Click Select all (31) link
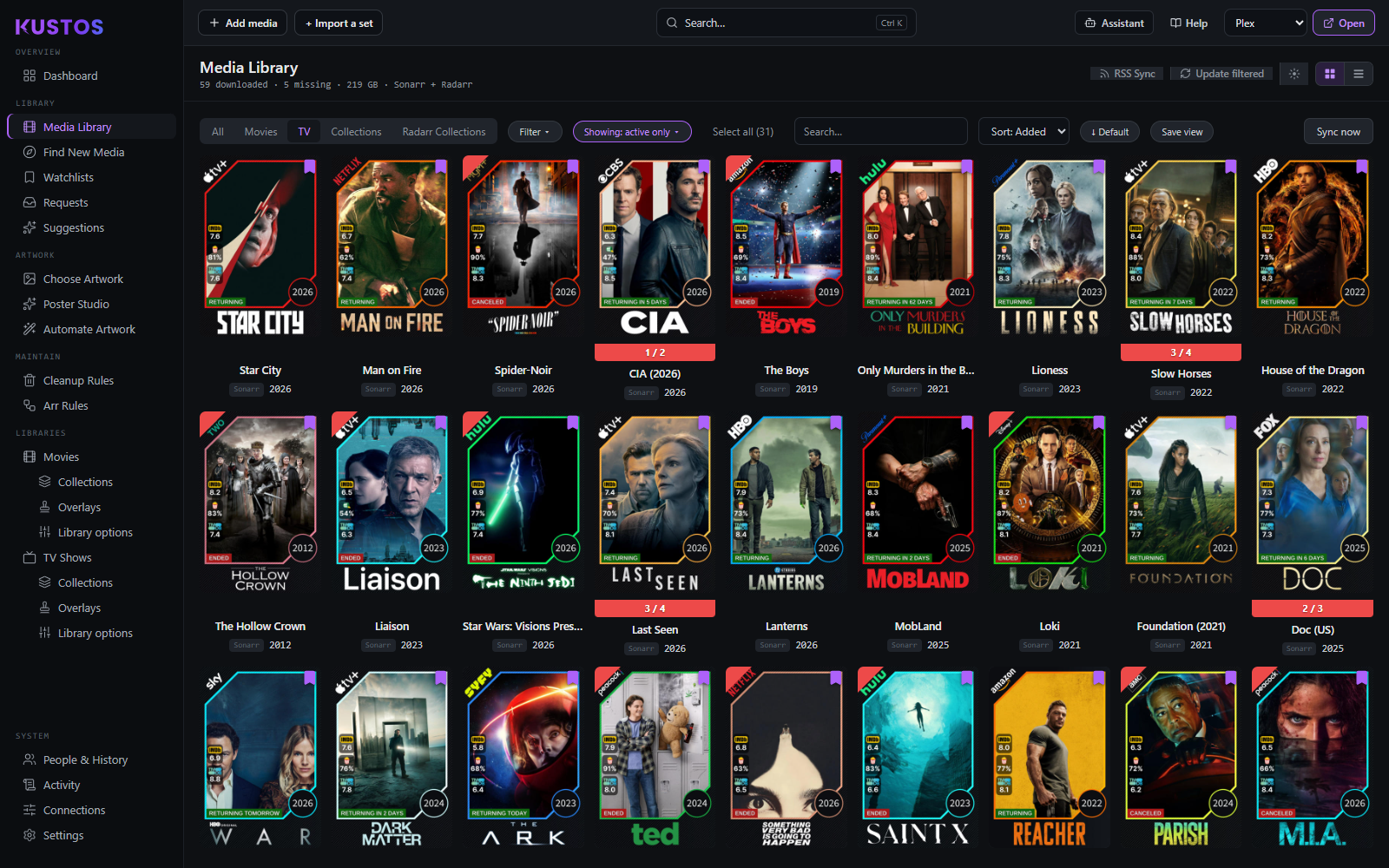Image resolution: width=1389 pixels, height=868 pixels. tap(743, 132)
